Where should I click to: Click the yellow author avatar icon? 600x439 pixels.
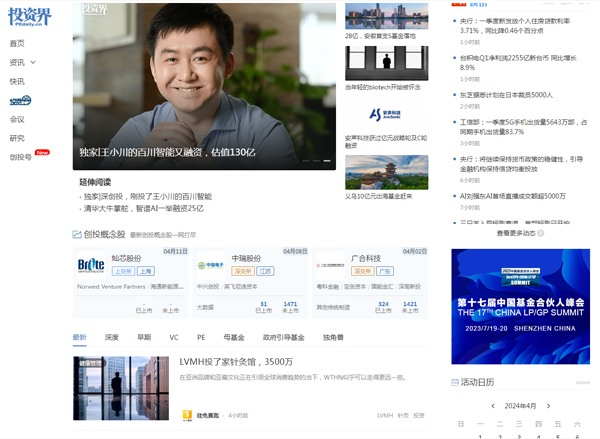click(x=187, y=415)
